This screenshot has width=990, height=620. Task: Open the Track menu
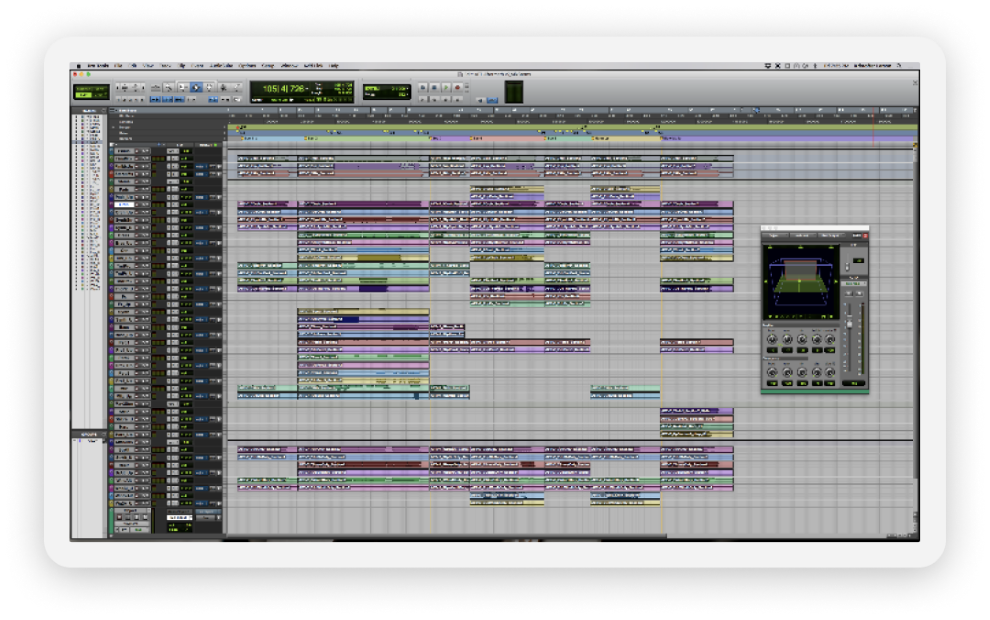pyautogui.click(x=165, y=66)
